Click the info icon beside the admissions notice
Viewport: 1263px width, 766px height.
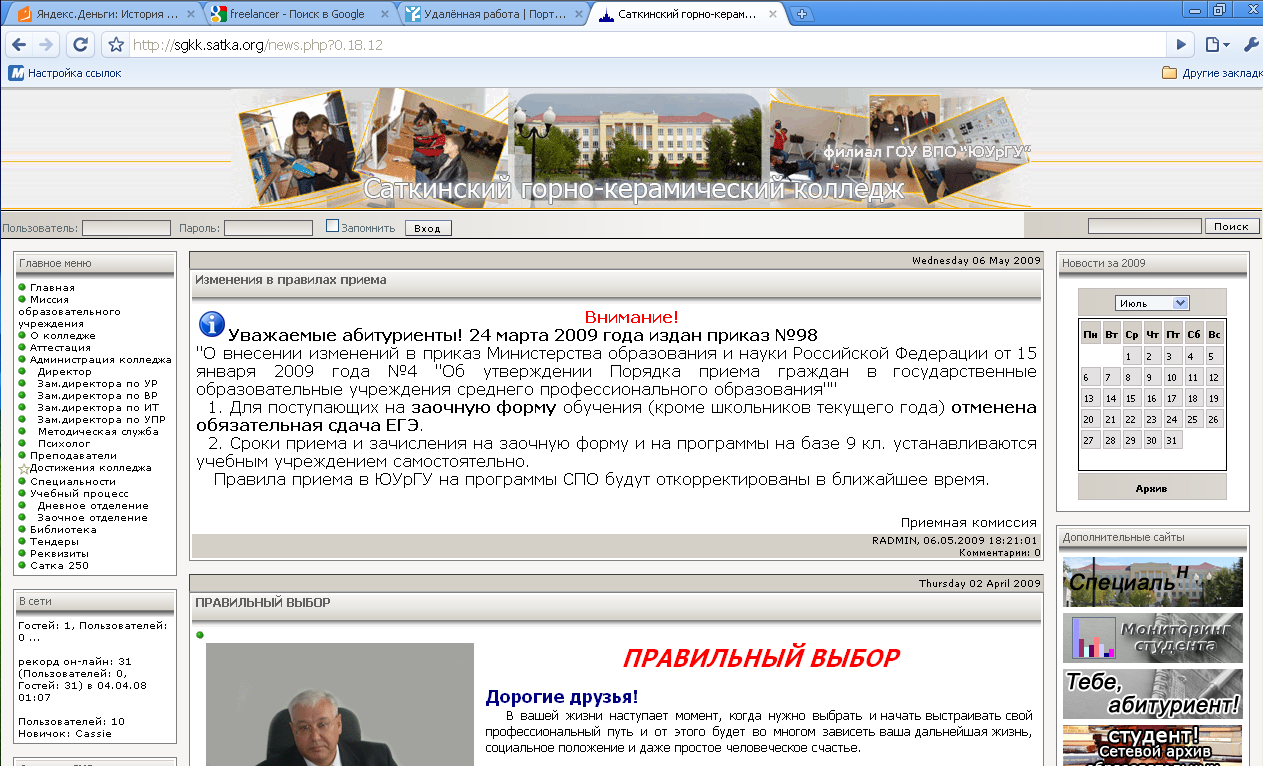(x=210, y=322)
